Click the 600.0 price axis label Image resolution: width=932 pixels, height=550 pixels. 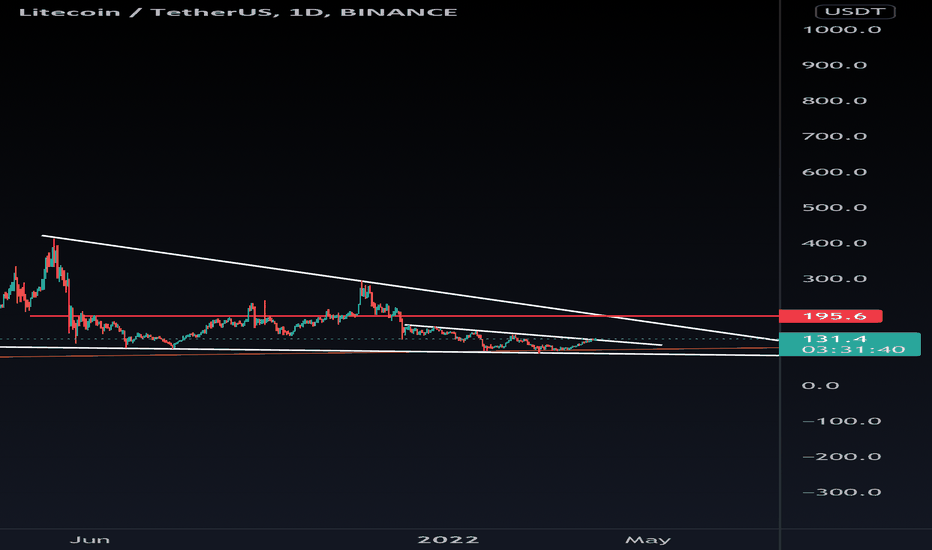tap(835, 172)
